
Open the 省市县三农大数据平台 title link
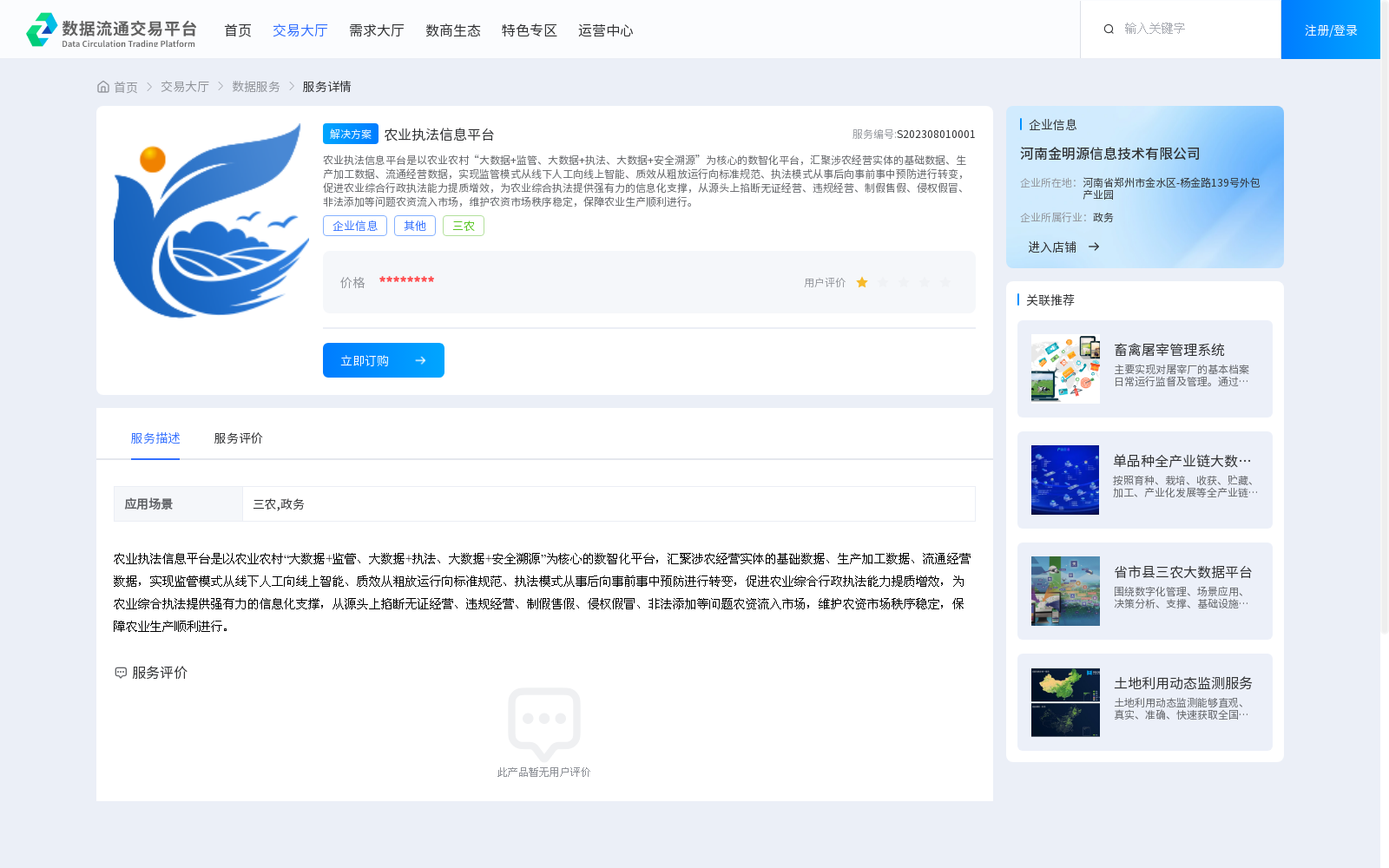(x=1183, y=572)
